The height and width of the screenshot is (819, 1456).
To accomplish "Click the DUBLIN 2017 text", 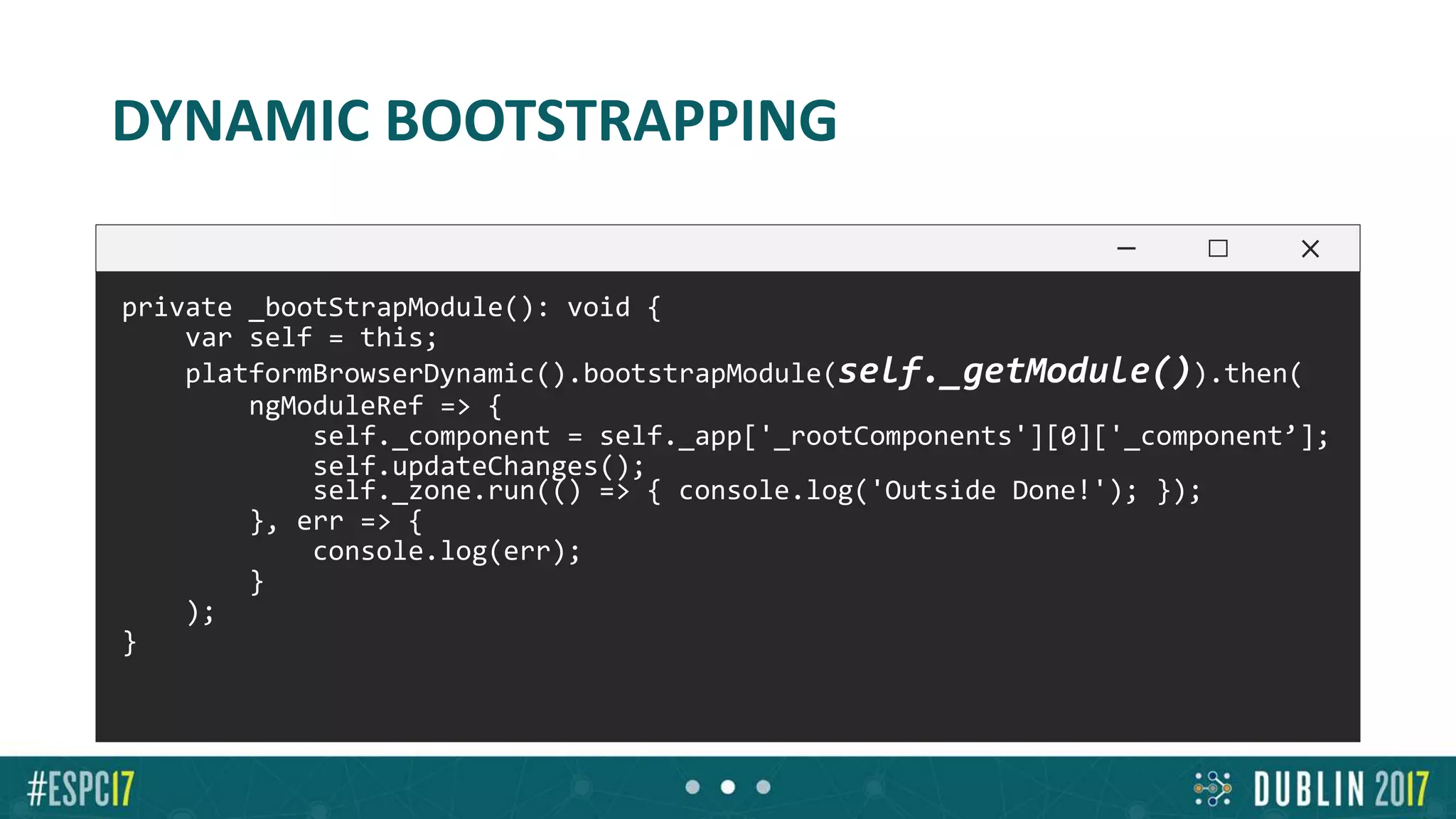I will coord(1342,789).
